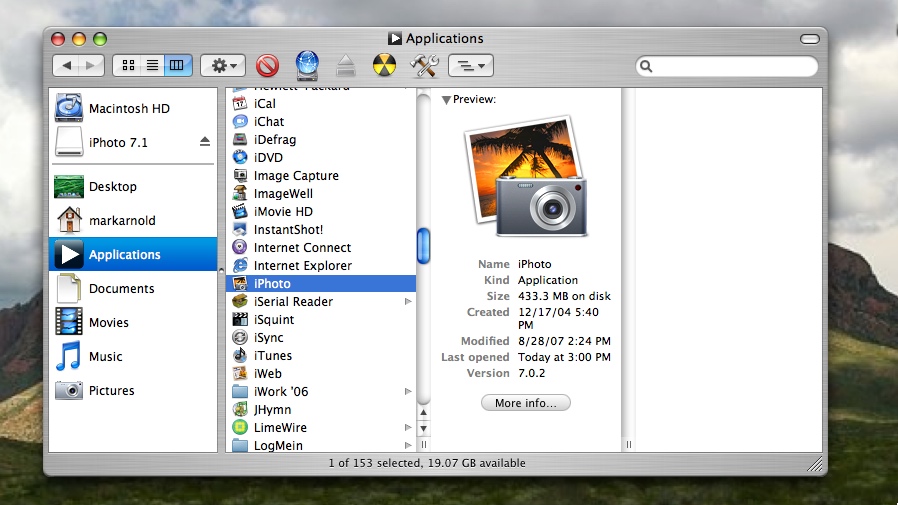This screenshot has height=505, width=898.
Task: Open Movies in the sidebar
Action: [x=133, y=322]
